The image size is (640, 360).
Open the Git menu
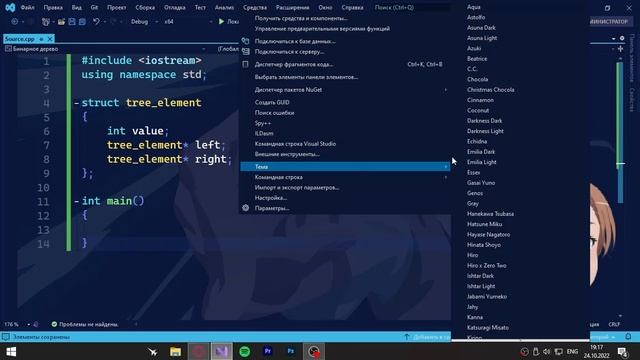tap(94, 7)
